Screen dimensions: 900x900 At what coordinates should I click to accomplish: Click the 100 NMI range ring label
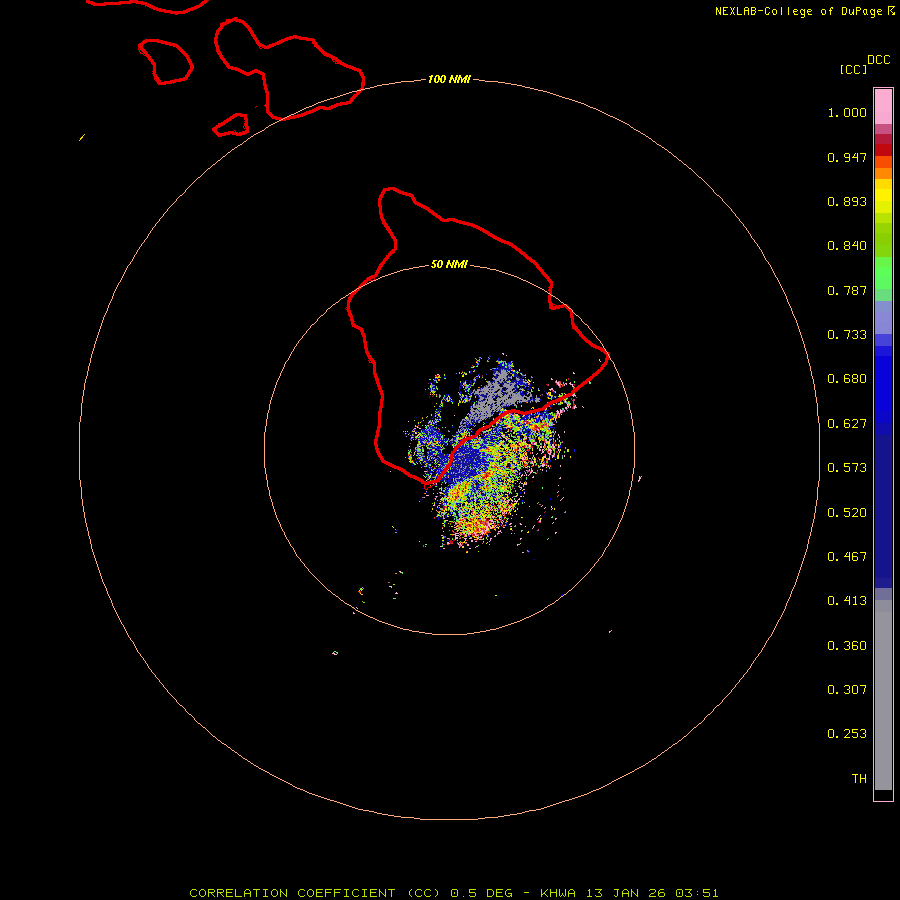pyautogui.click(x=449, y=79)
